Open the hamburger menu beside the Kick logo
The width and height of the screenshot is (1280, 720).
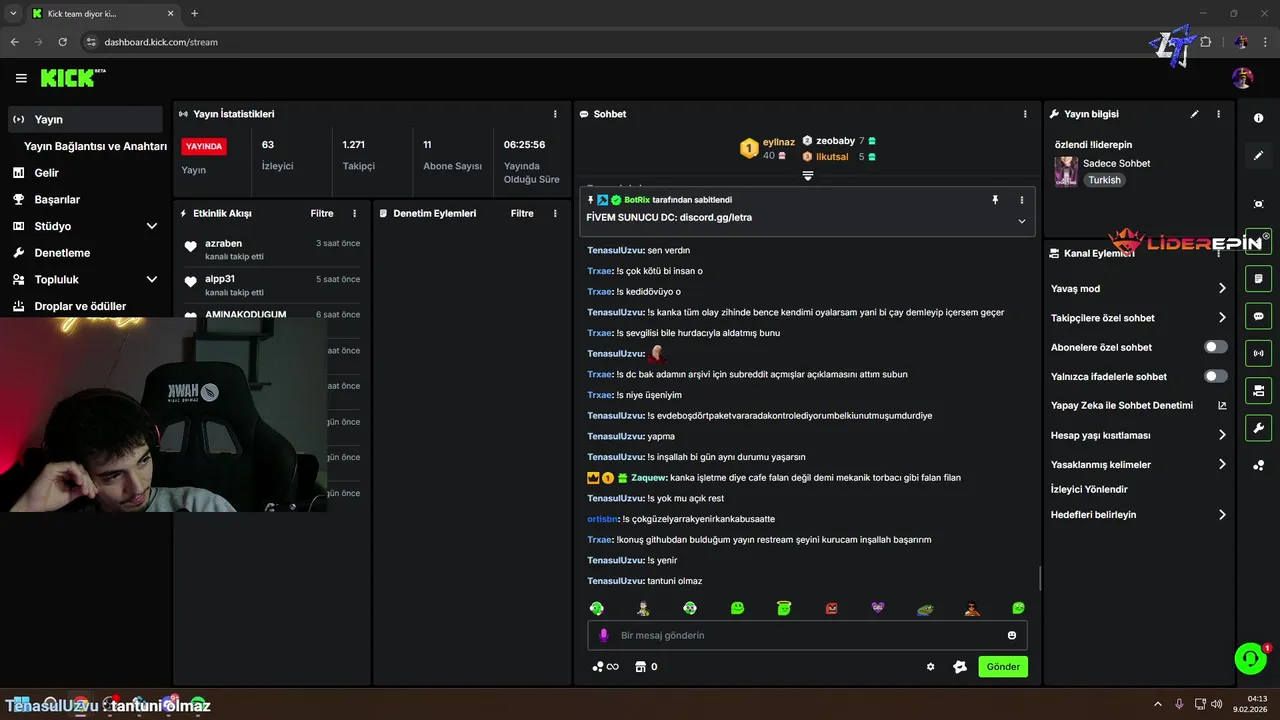pyautogui.click(x=21, y=78)
